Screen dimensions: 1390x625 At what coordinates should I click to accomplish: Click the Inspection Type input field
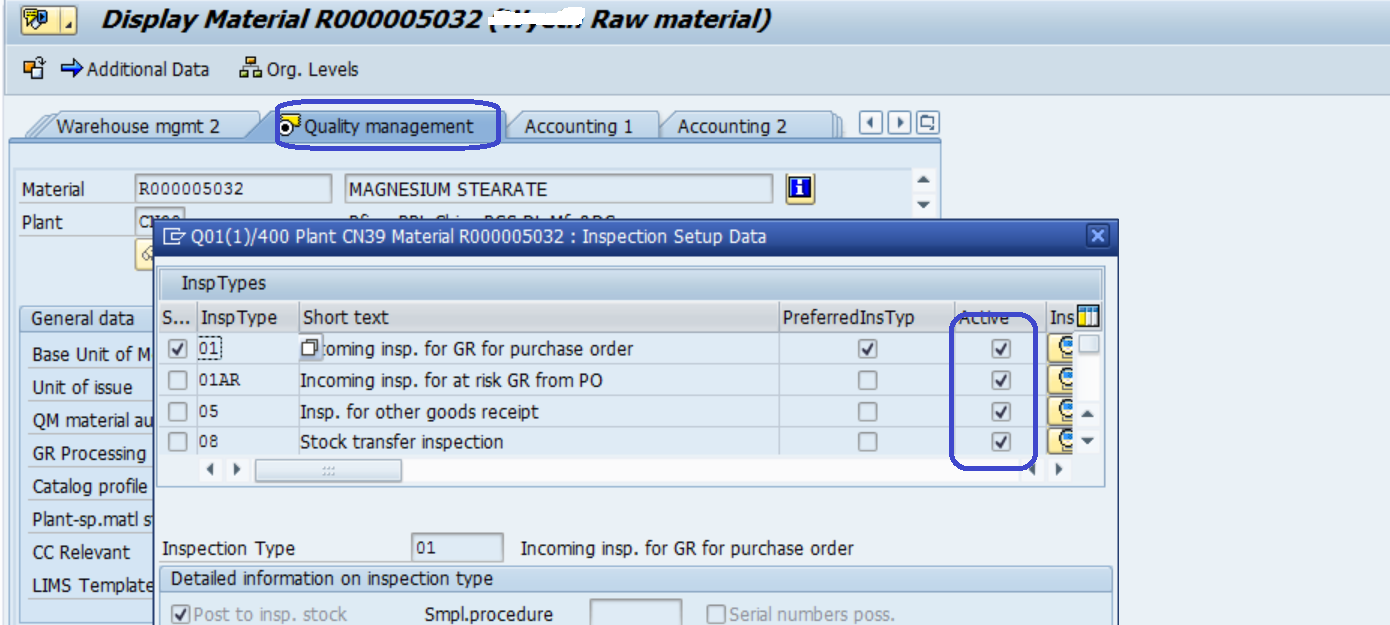coord(457,548)
